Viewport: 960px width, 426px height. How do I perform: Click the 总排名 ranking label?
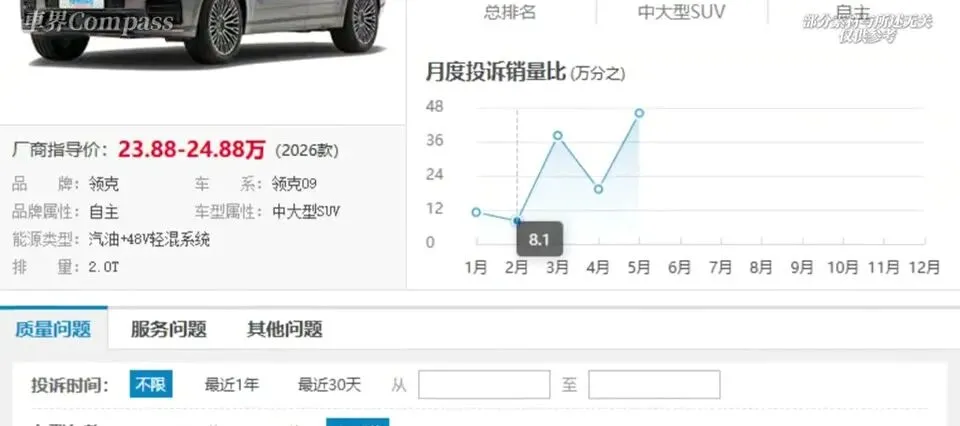[x=509, y=13]
